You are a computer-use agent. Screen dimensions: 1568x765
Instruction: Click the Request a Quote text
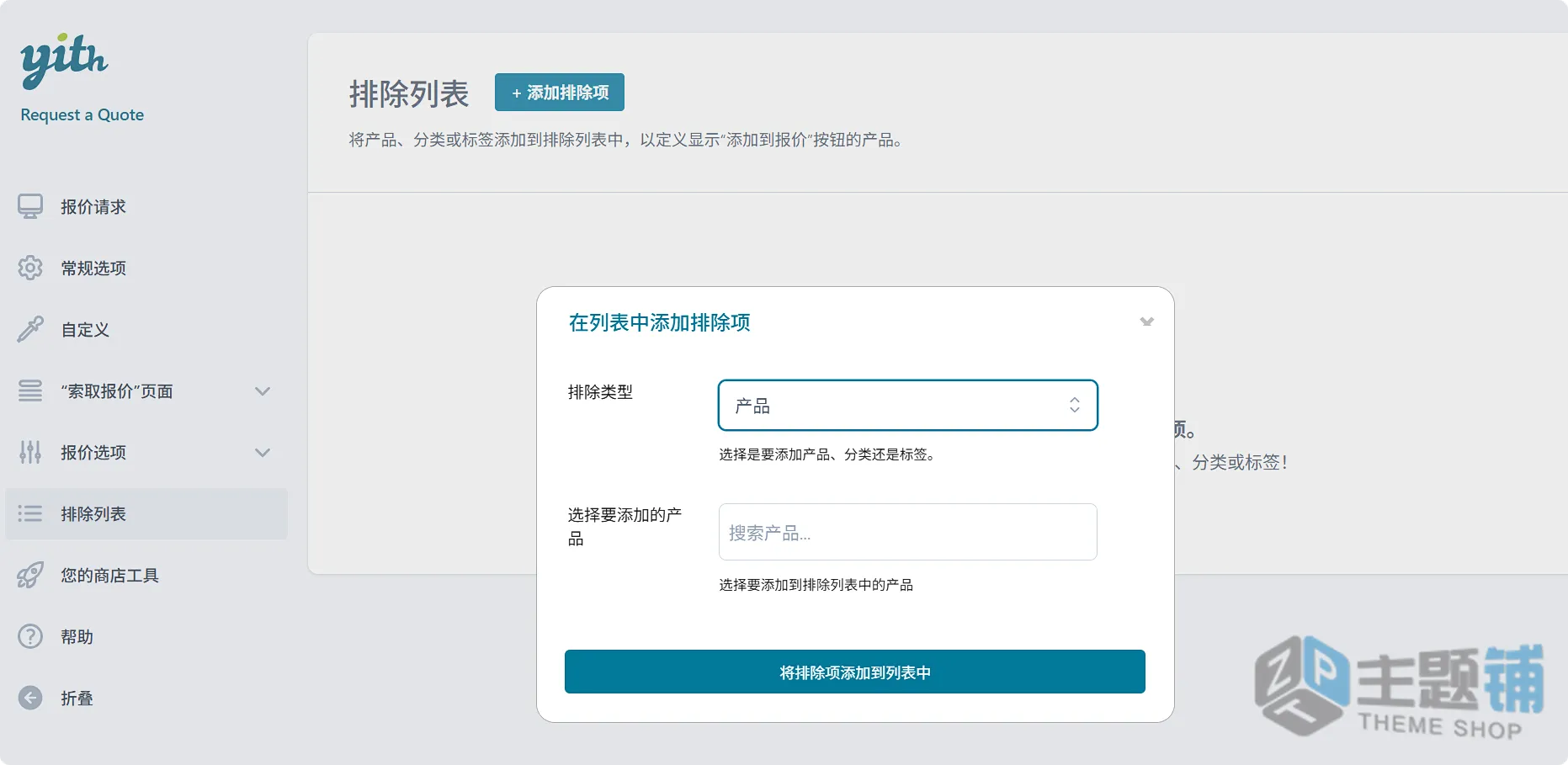[82, 114]
